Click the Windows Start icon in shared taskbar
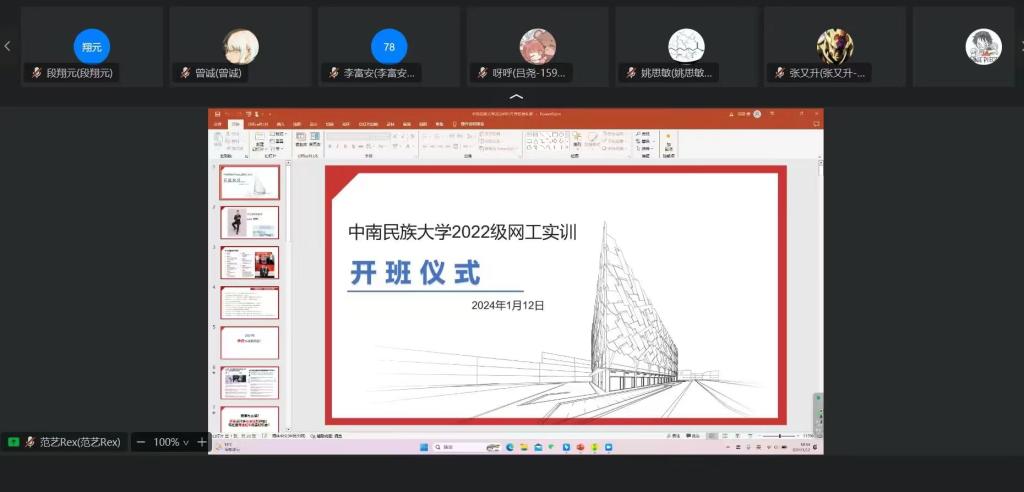The height and width of the screenshot is (492, 1024). point(424,447)
